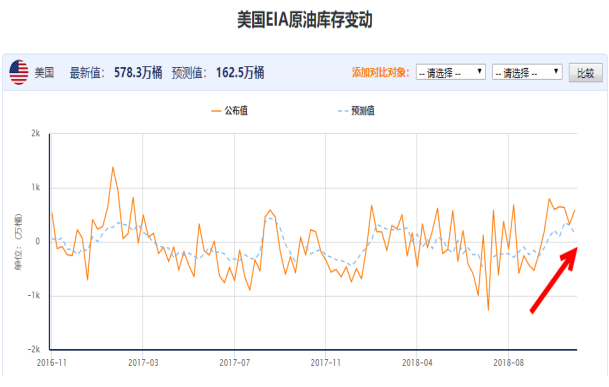609x387 pixels.
Task: Click the -1k y-axis label
Action: [x=34, y=296]
